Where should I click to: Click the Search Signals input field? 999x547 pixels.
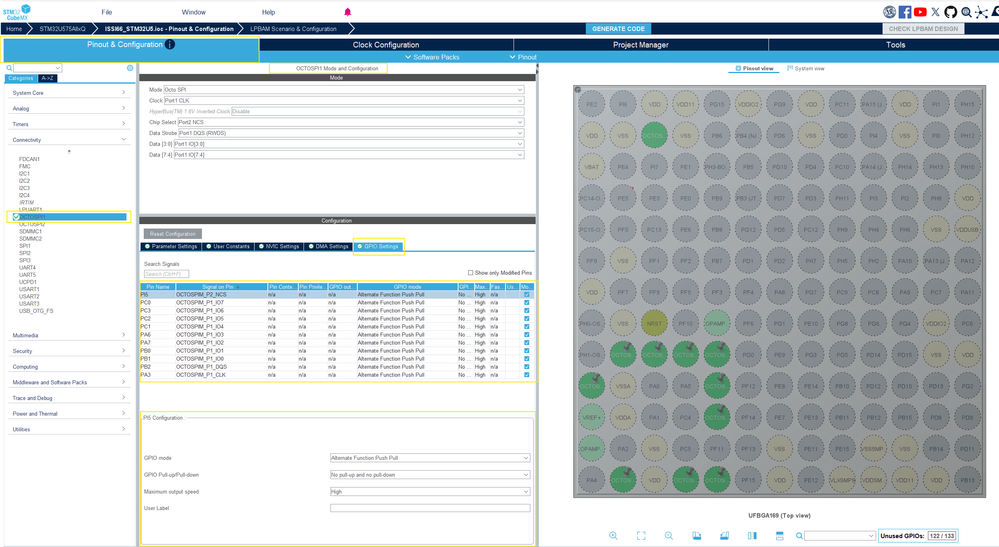point(166,274)
